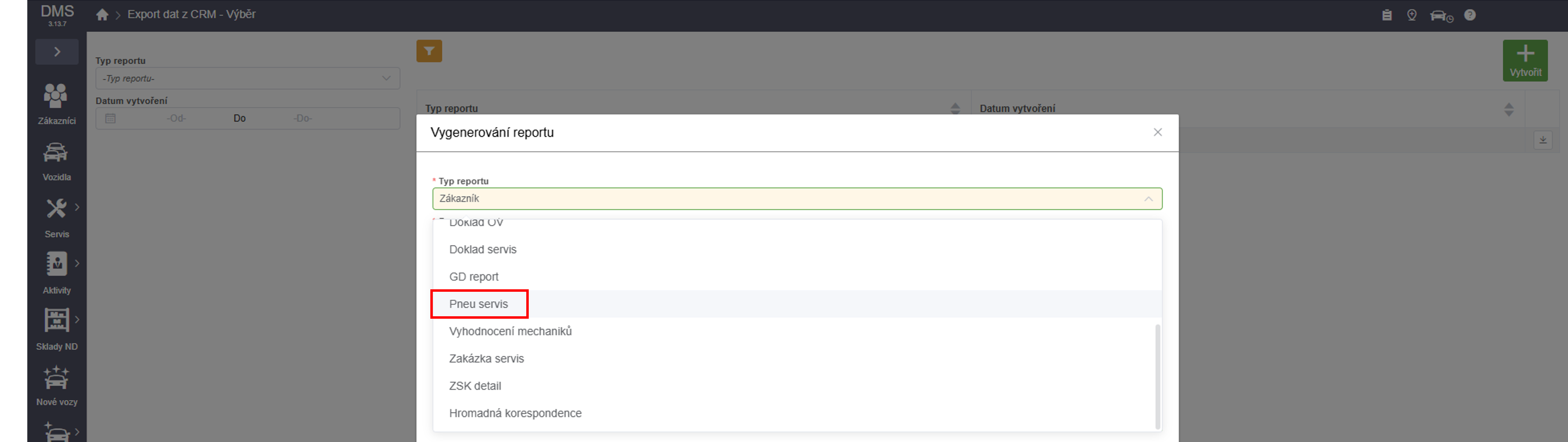Collapse the Zákazník report type combo box

pyautogui.click(x=1148, y=199)
